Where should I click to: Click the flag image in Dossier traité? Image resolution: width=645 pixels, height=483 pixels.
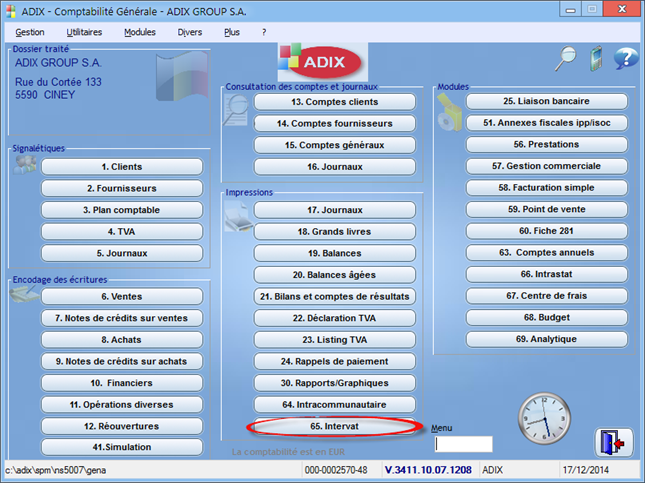click(x=181, y=77)
